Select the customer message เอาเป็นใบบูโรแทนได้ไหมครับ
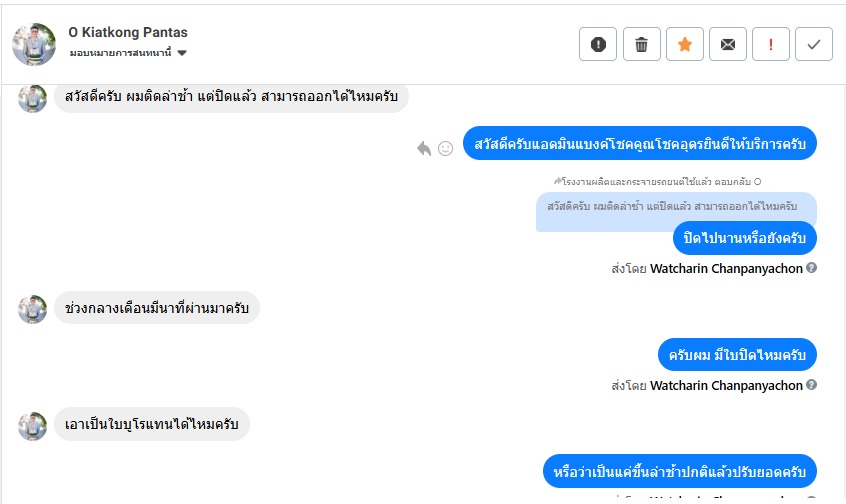The image size is (846, 504). (x=151, y=425)
